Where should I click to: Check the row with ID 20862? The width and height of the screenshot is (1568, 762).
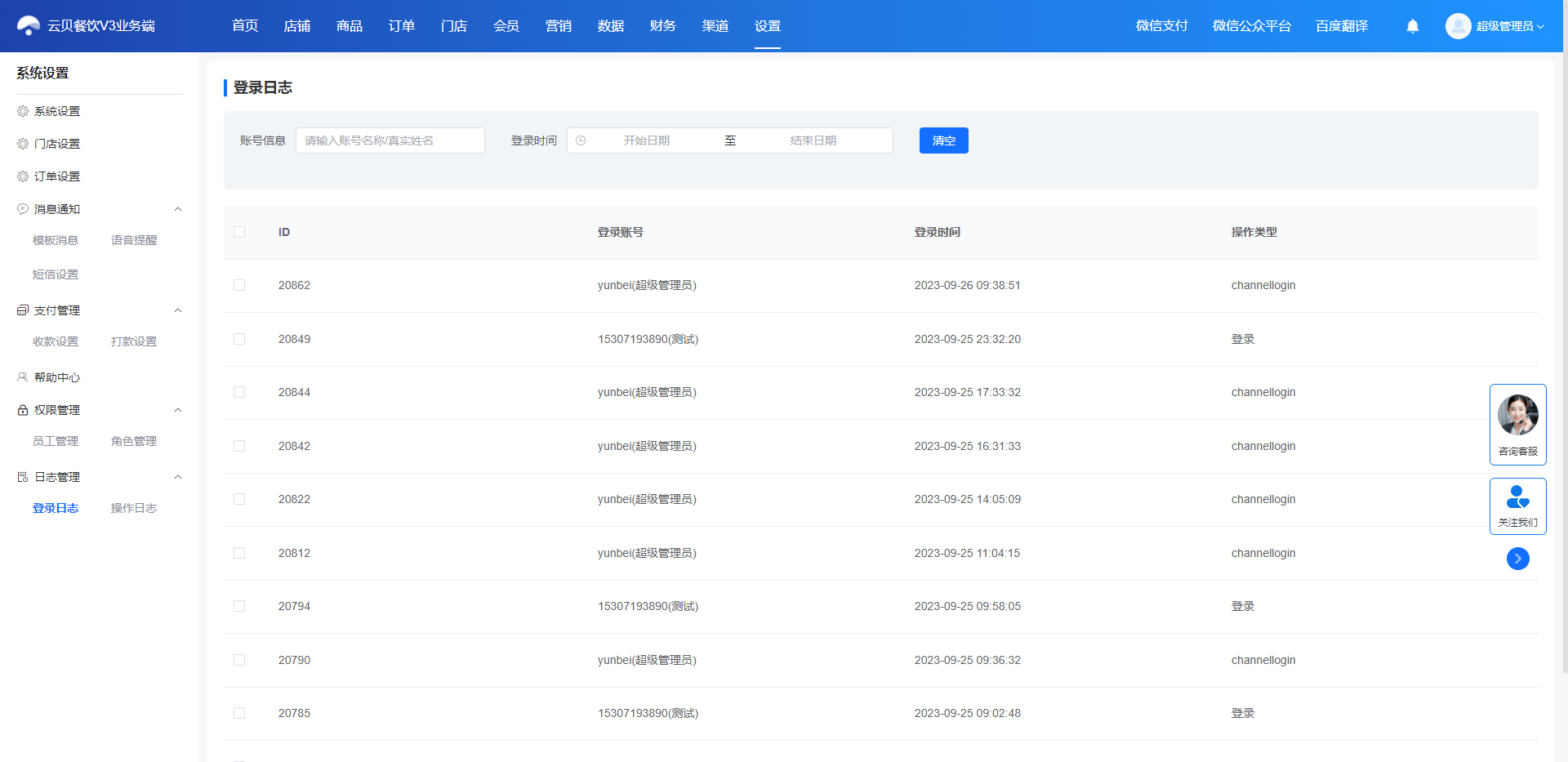point(239,285)
